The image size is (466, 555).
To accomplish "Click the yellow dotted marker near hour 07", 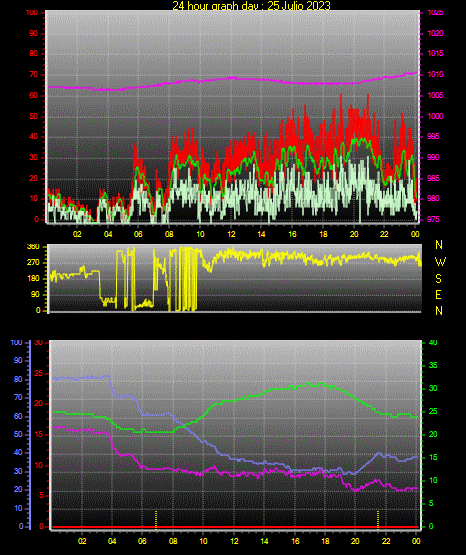I will tap(156, 519).
